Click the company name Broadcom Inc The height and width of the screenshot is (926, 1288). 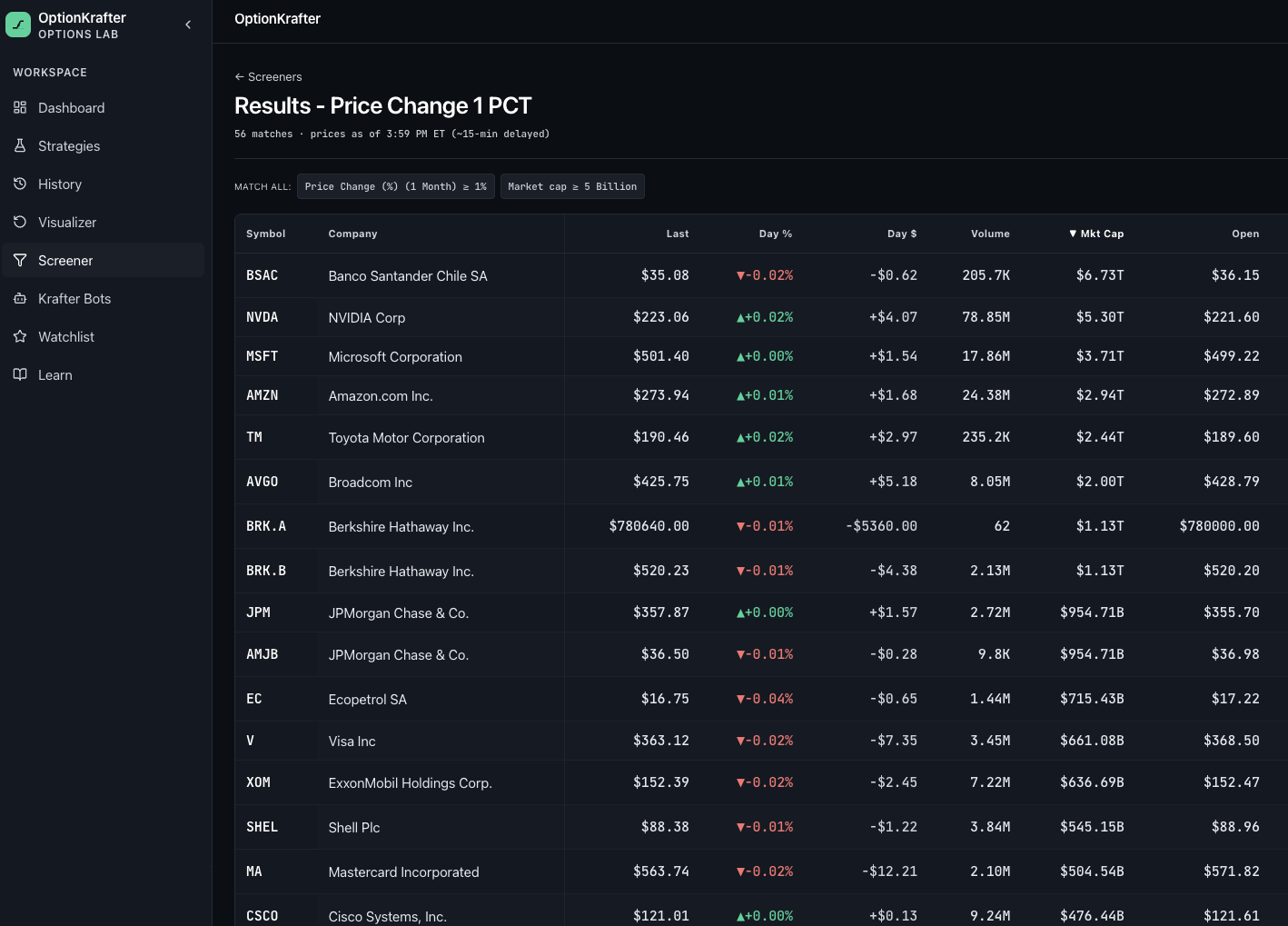point(371,483)
